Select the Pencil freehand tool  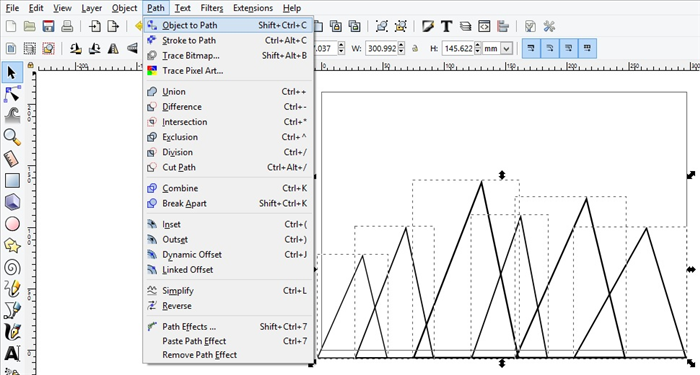click(12, 288)
